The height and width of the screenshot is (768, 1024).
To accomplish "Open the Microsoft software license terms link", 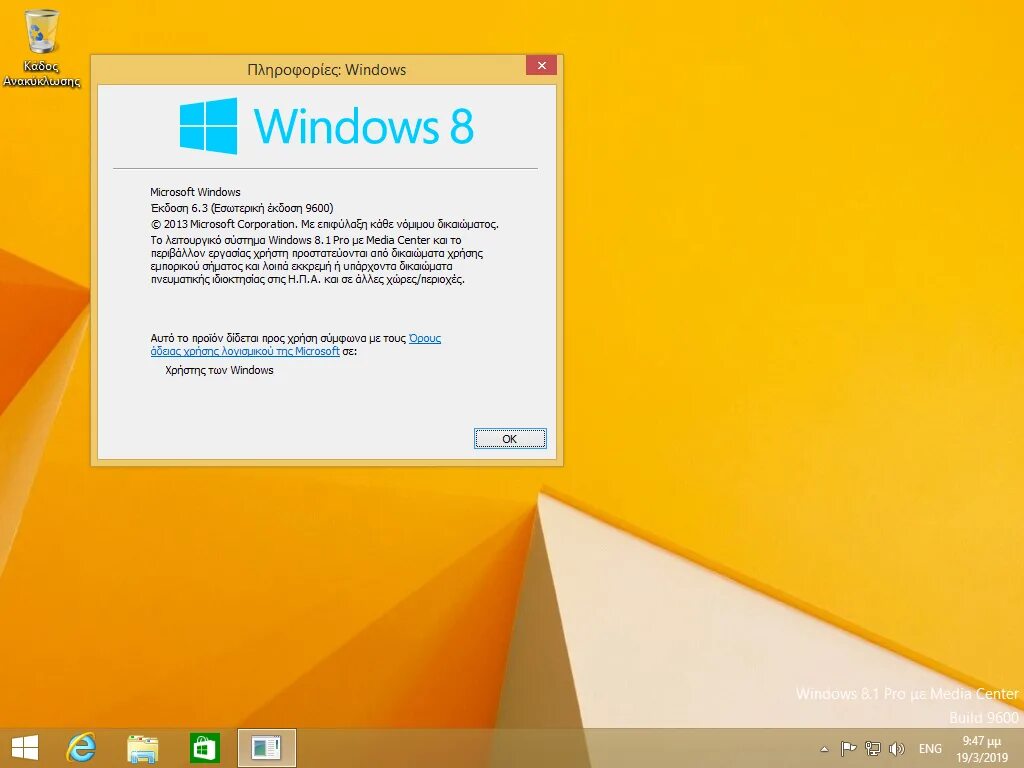I will [x=295, y=345].
